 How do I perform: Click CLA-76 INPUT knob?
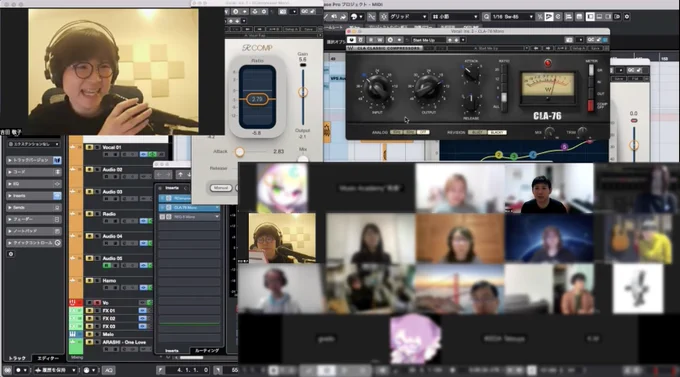click(377, 89)
